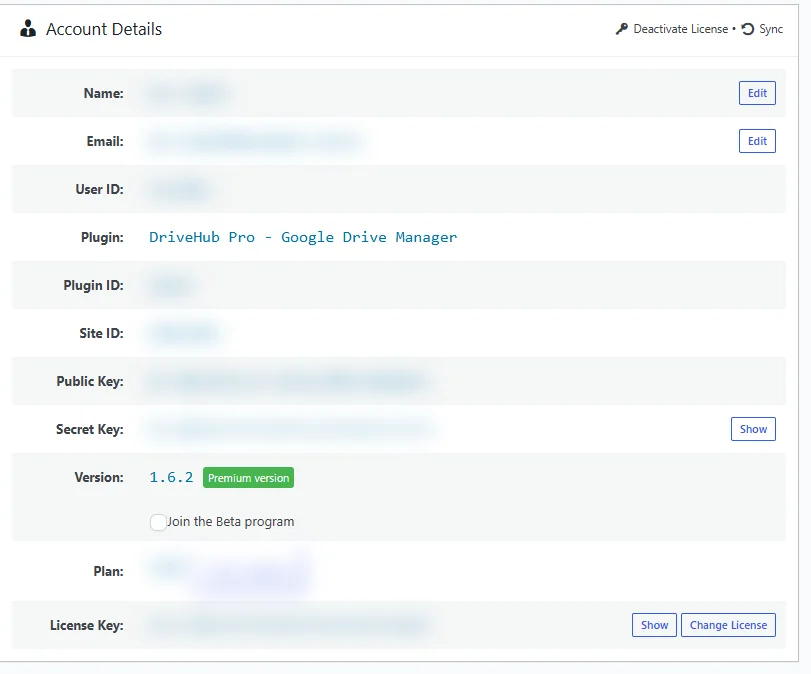Click the Change License button

click(x=728, y=625)
